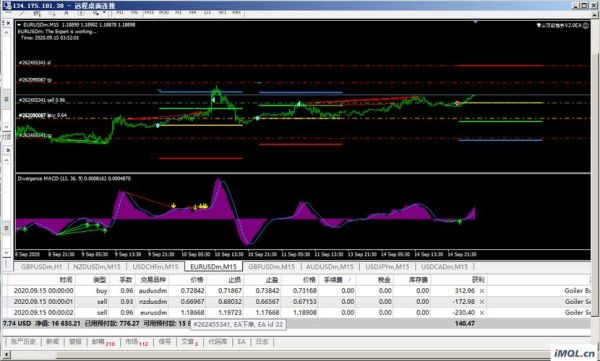Expand the EURUSDm,M15 chart title arrow
The image size is (600, 361).
19,25
